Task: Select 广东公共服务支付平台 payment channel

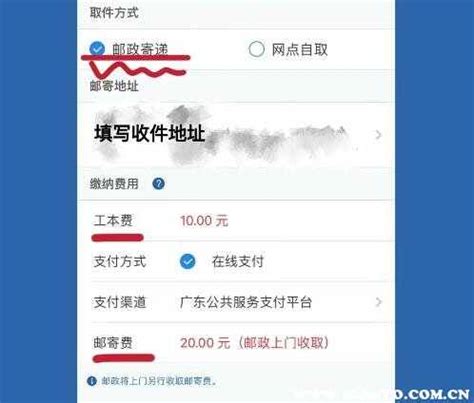Action: tap(246, 302)
